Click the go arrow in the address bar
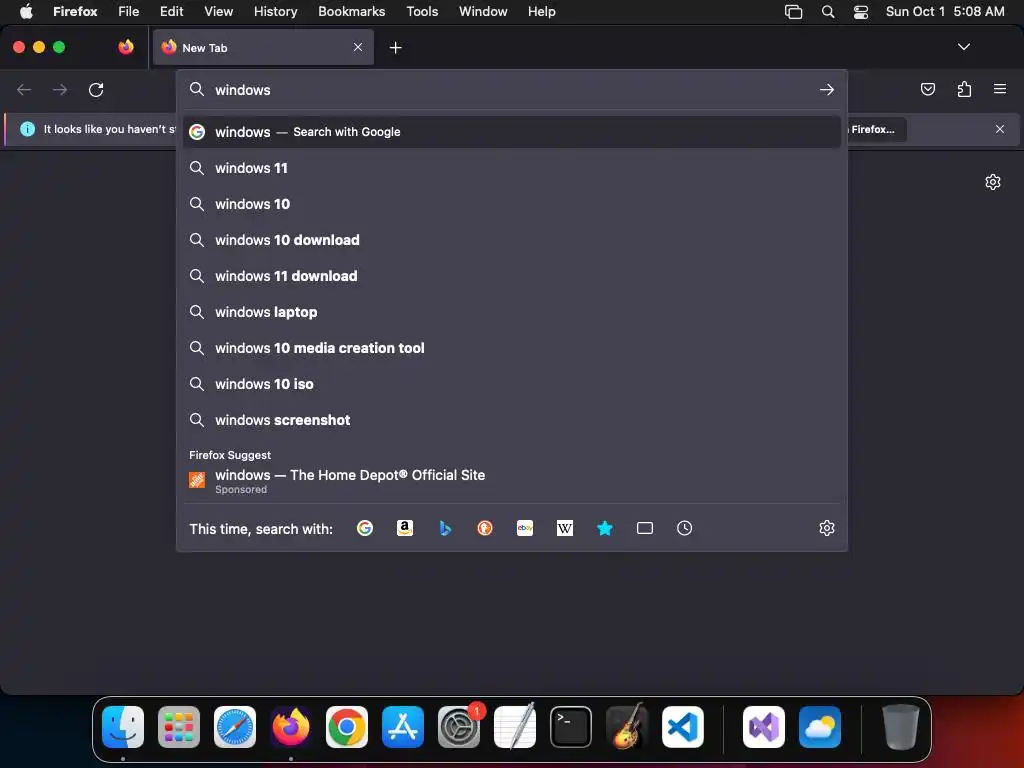 [827, 89]
